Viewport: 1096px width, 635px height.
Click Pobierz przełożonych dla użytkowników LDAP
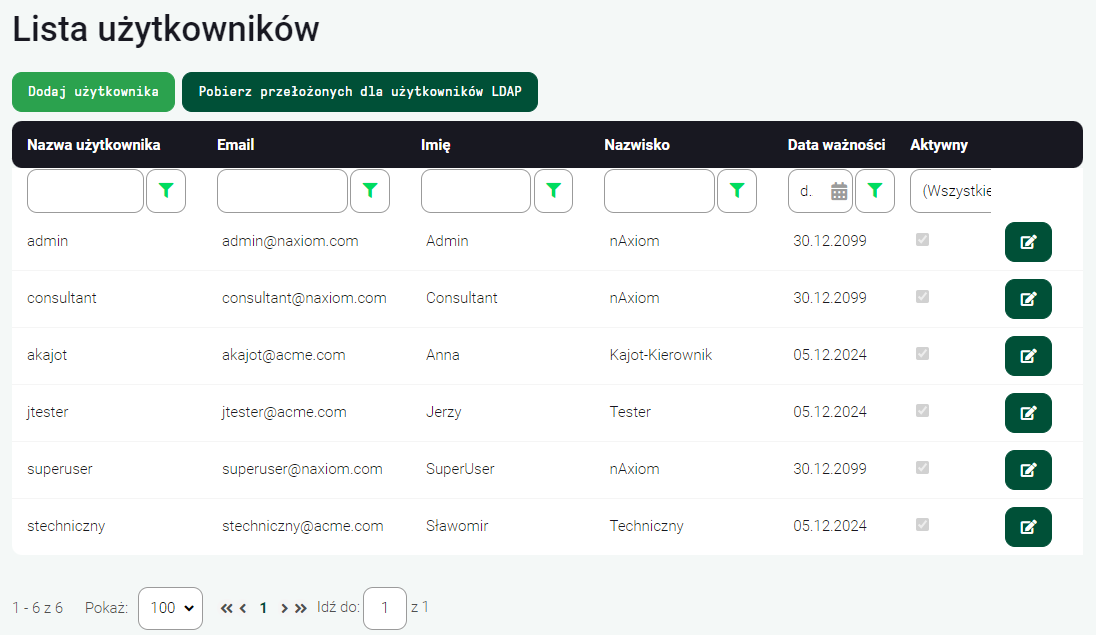(360, 91)
